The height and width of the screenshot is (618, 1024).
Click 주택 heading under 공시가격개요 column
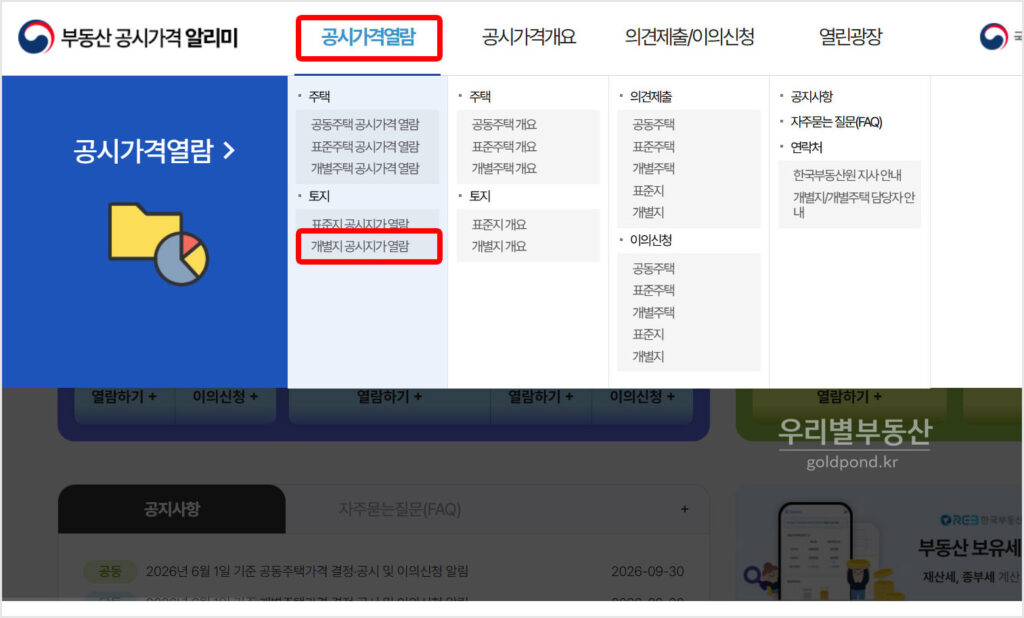coord(479,97)
